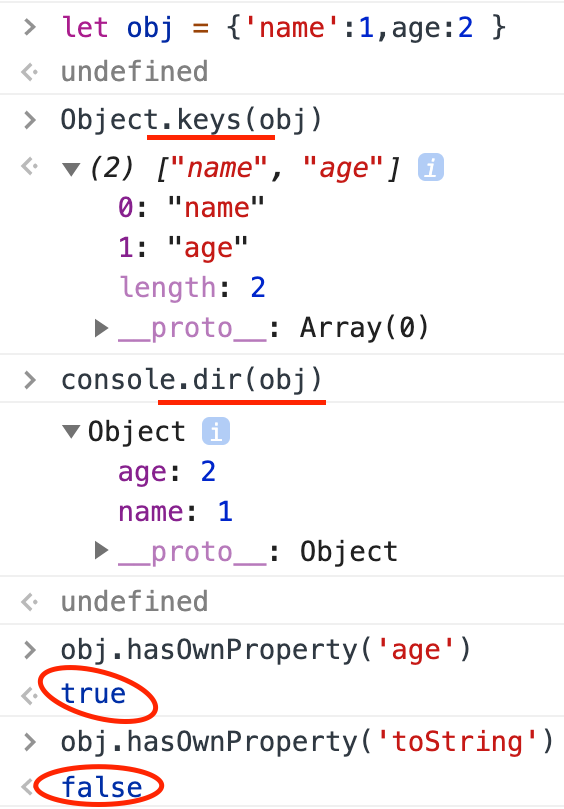Click the input chevron before console.dir(obj)
Viewport: 564px width, 809px height.
point(30,380)
